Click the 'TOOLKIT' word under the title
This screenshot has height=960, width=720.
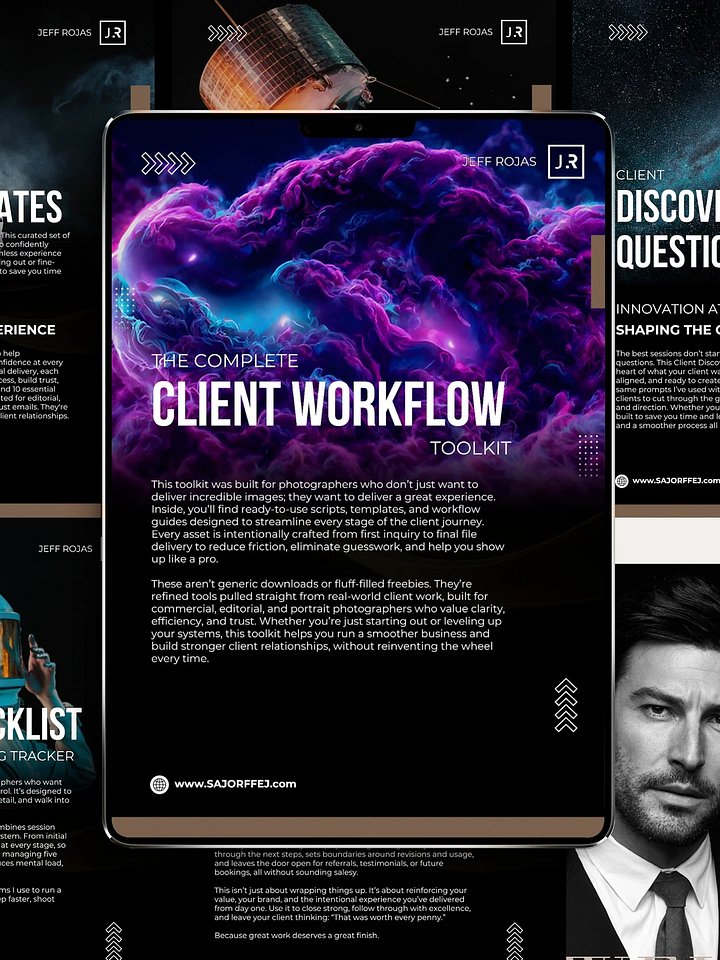click(470, 448)
